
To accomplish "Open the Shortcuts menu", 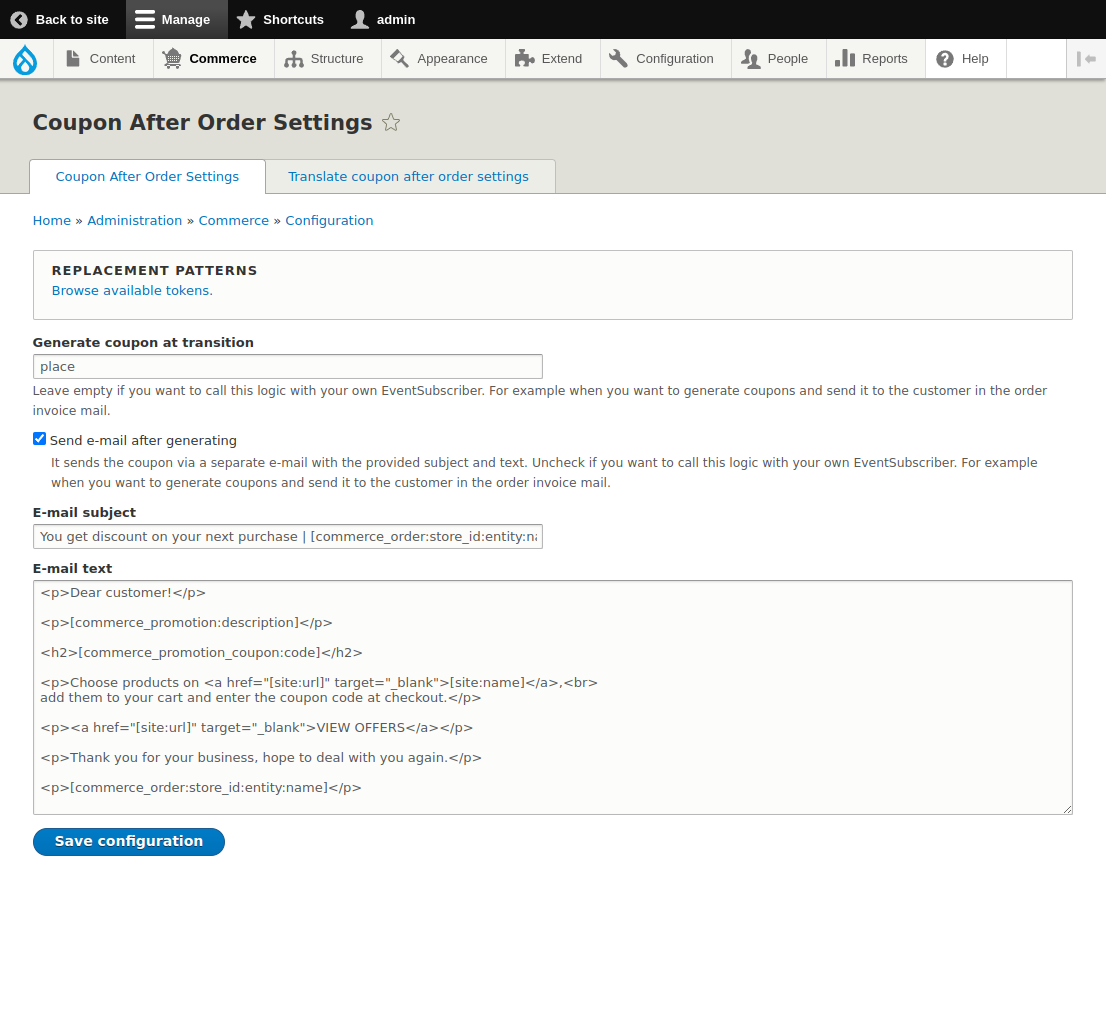I will pos(280,19).
